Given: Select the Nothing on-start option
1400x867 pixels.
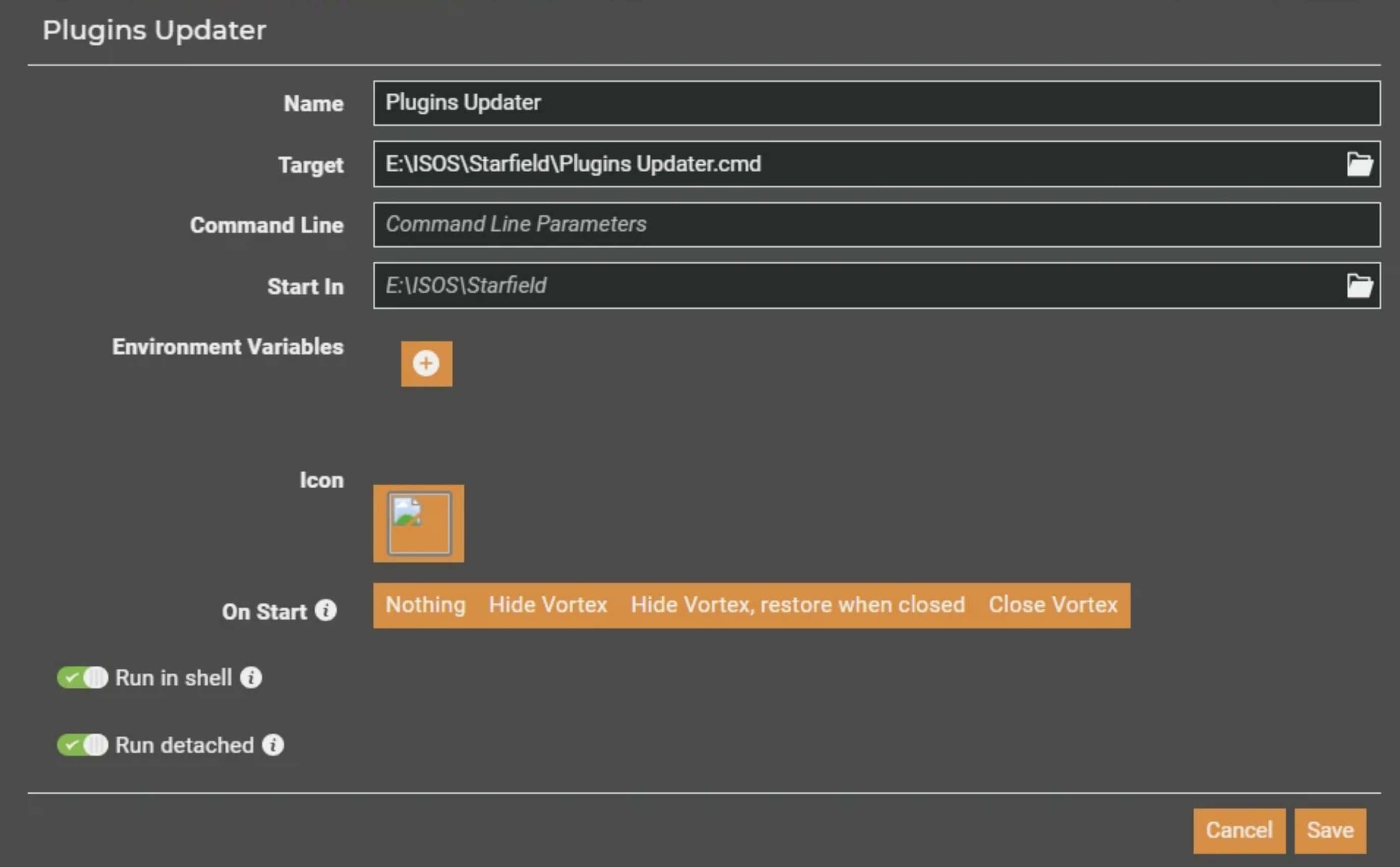Looking at the screenshot, I should (x=426, y=605).
